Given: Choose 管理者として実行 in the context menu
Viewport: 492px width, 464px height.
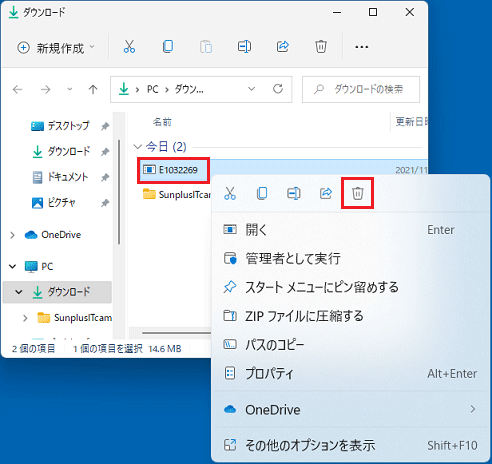Looking at the screenshot, I should pyautogui.click(x=351, y=258).
